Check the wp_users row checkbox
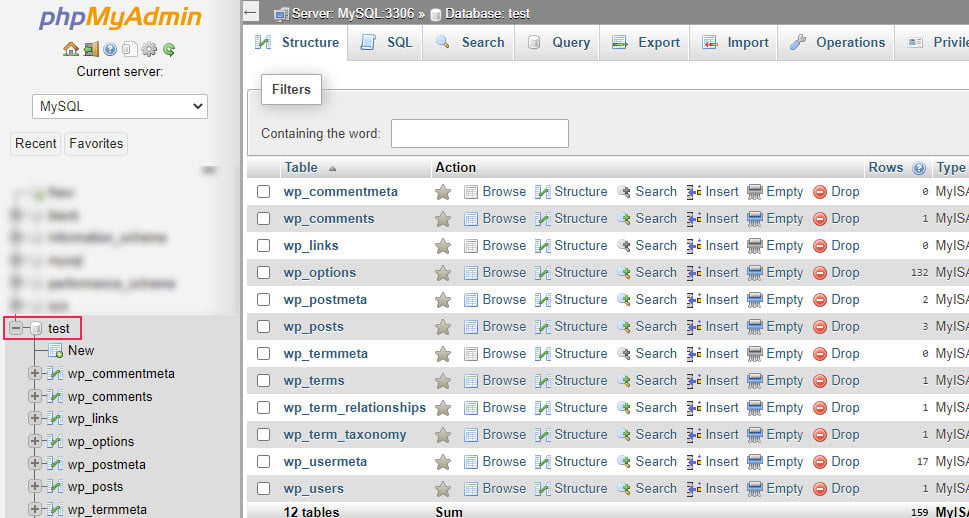This screenshot has width=969, height=518. point(264,488)
